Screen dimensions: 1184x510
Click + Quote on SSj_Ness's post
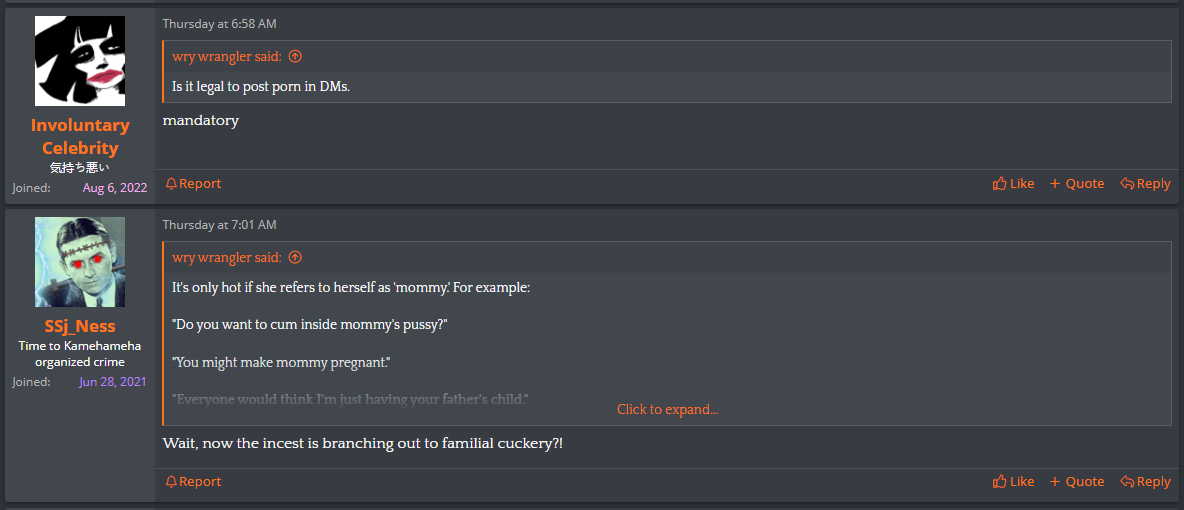[x=1077, y=481]
